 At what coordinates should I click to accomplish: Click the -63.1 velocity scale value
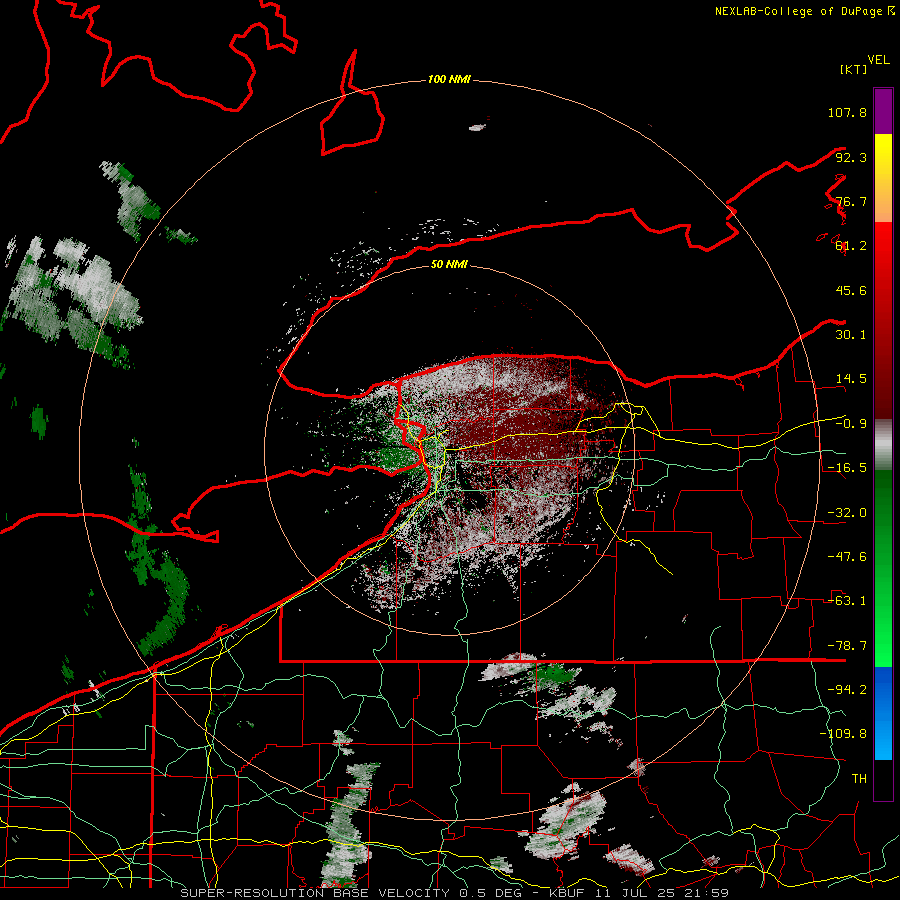(847, 601)
